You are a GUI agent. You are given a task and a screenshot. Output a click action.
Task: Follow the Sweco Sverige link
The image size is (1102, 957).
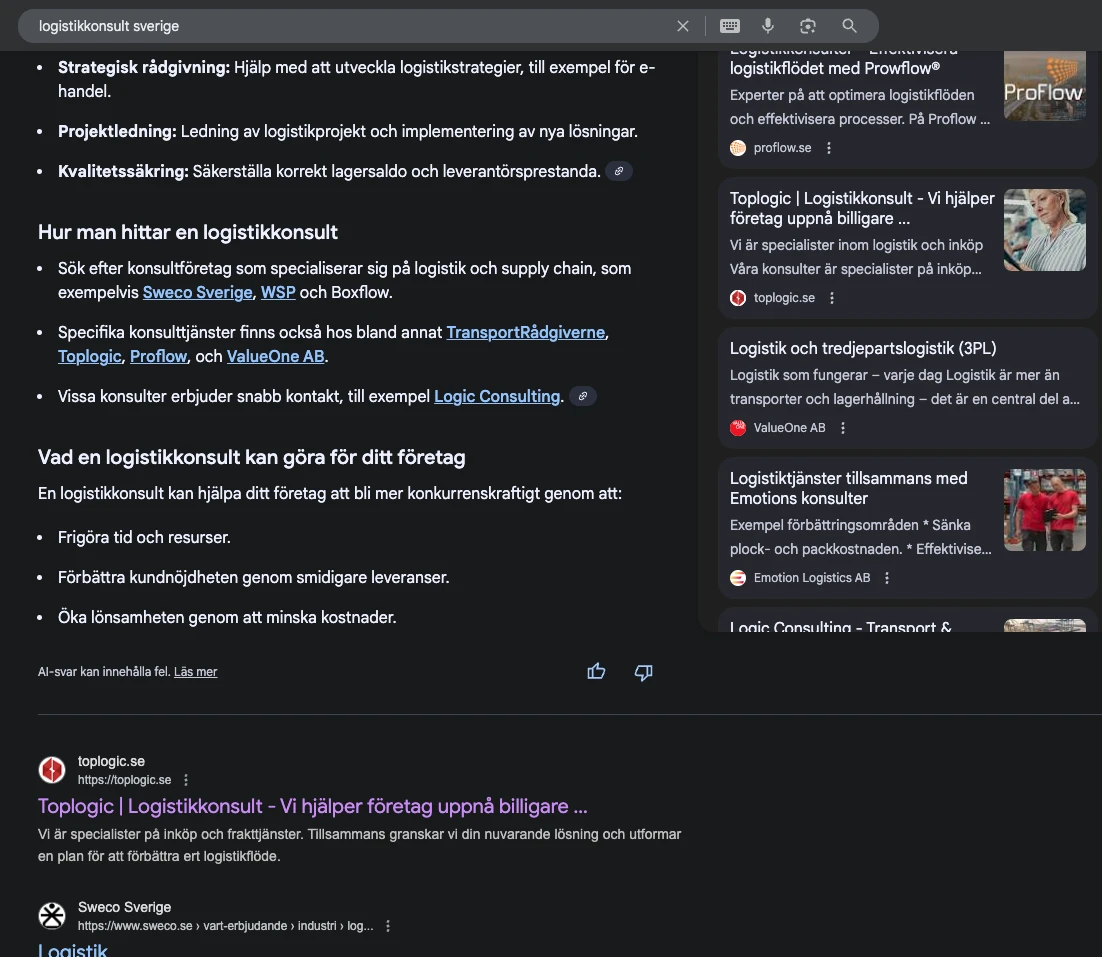coord(197,293)
